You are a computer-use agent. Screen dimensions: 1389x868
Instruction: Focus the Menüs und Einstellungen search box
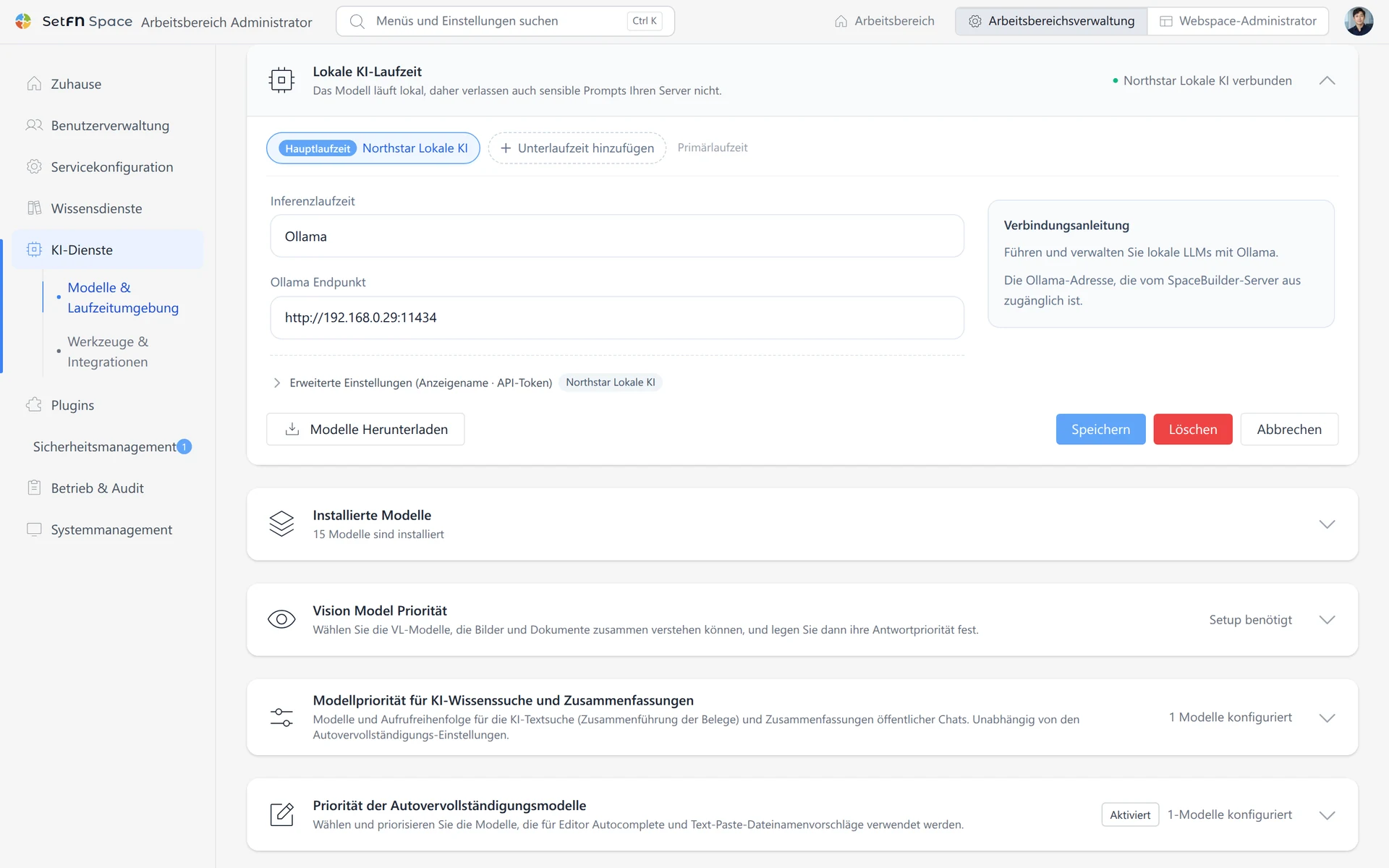tap(505, 21)
